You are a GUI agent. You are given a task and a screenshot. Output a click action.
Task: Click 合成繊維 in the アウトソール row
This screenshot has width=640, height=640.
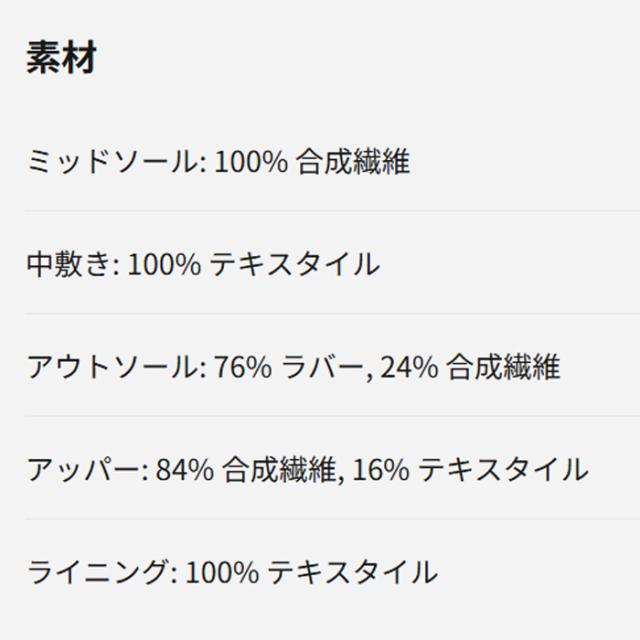click(503, 368)
